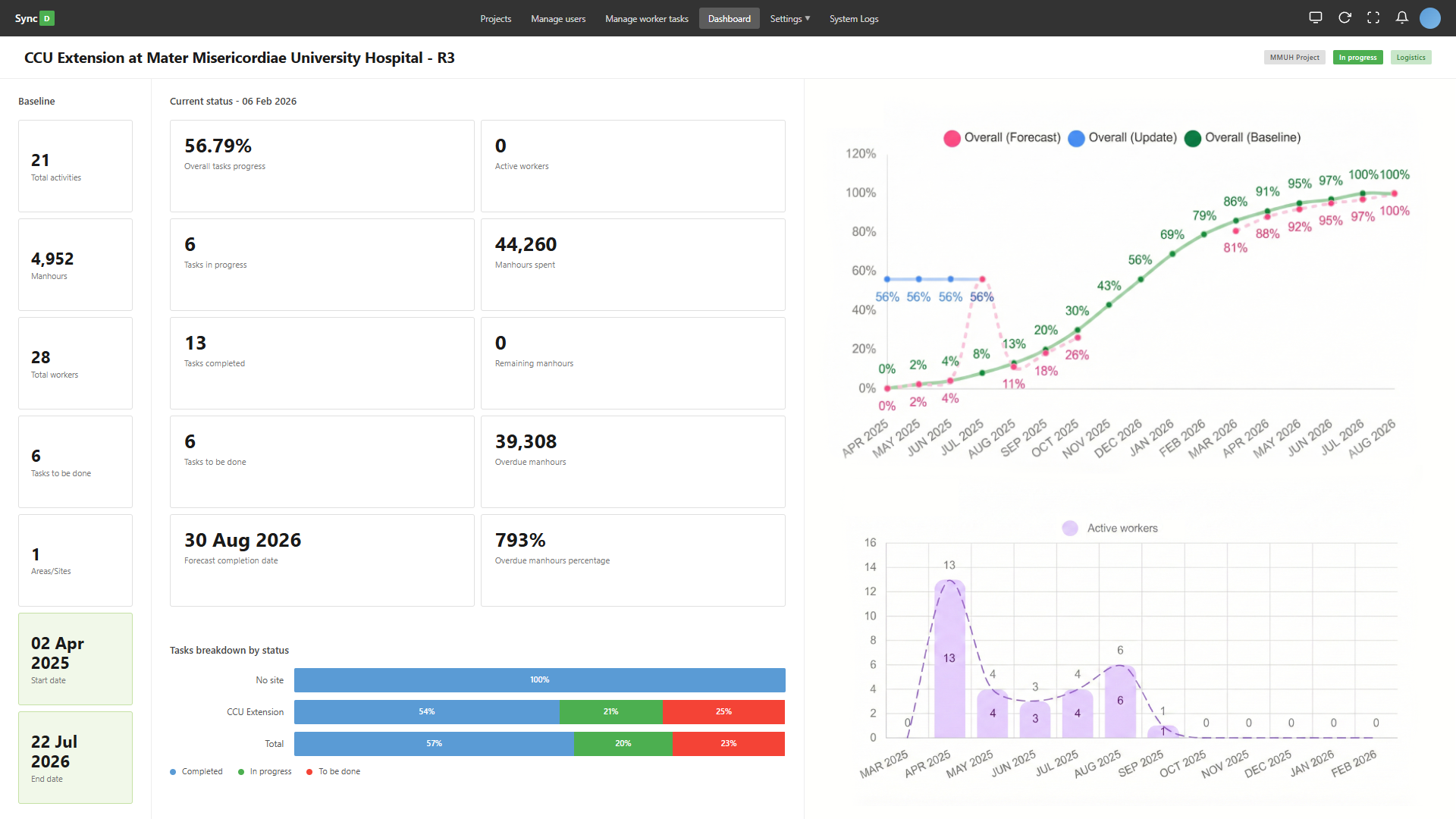Enter fullscreen mode via expand icon
Screen dimensions: 1456x819
point(1373,17)
